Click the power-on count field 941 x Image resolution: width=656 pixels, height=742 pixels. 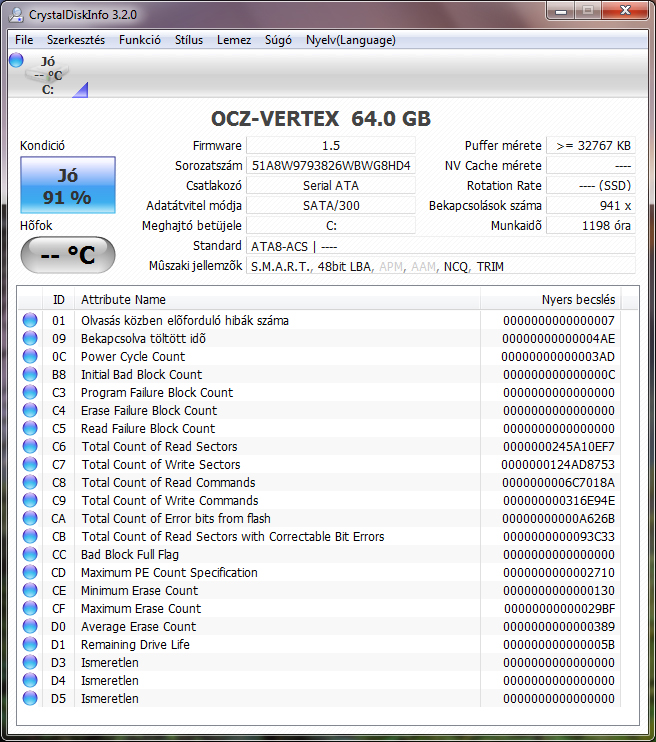coord(591,205)
